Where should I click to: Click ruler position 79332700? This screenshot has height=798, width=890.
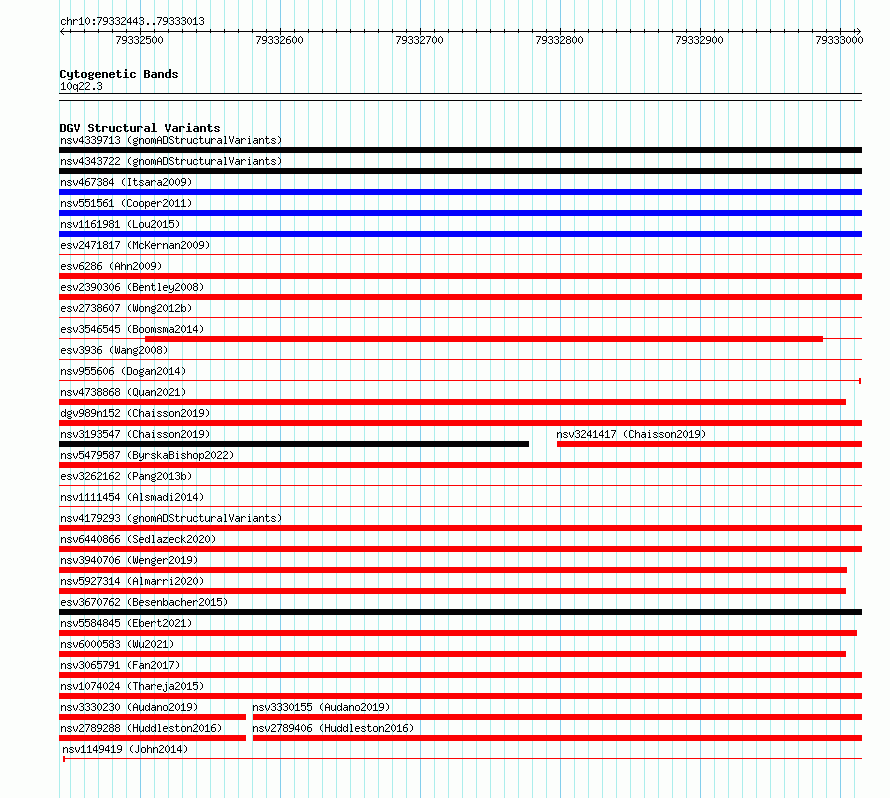coord(419,40)
